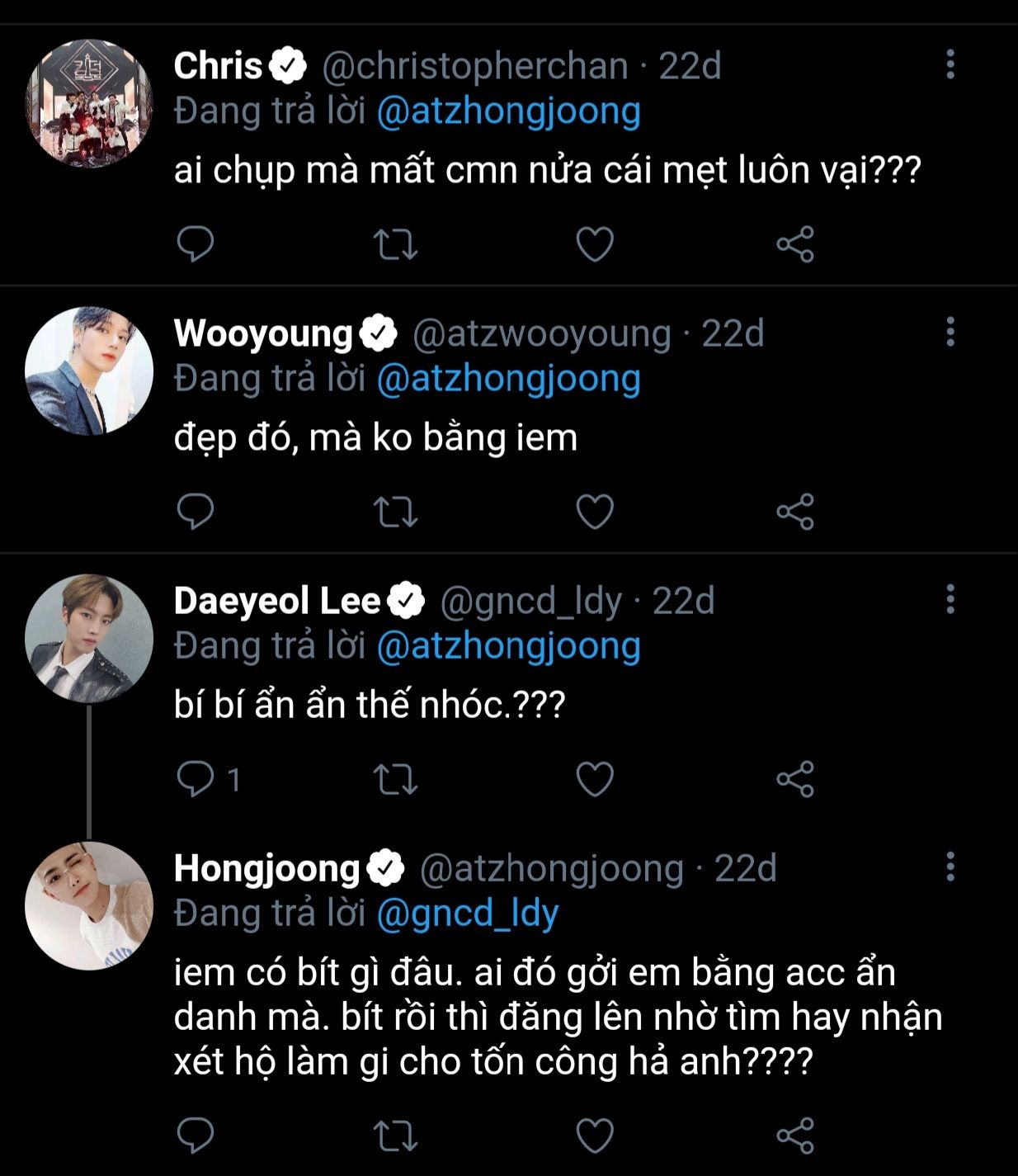The width and height of the screenshot is (1018, 1176).
Task: Like the tweet from Chris
Action: 595,244
